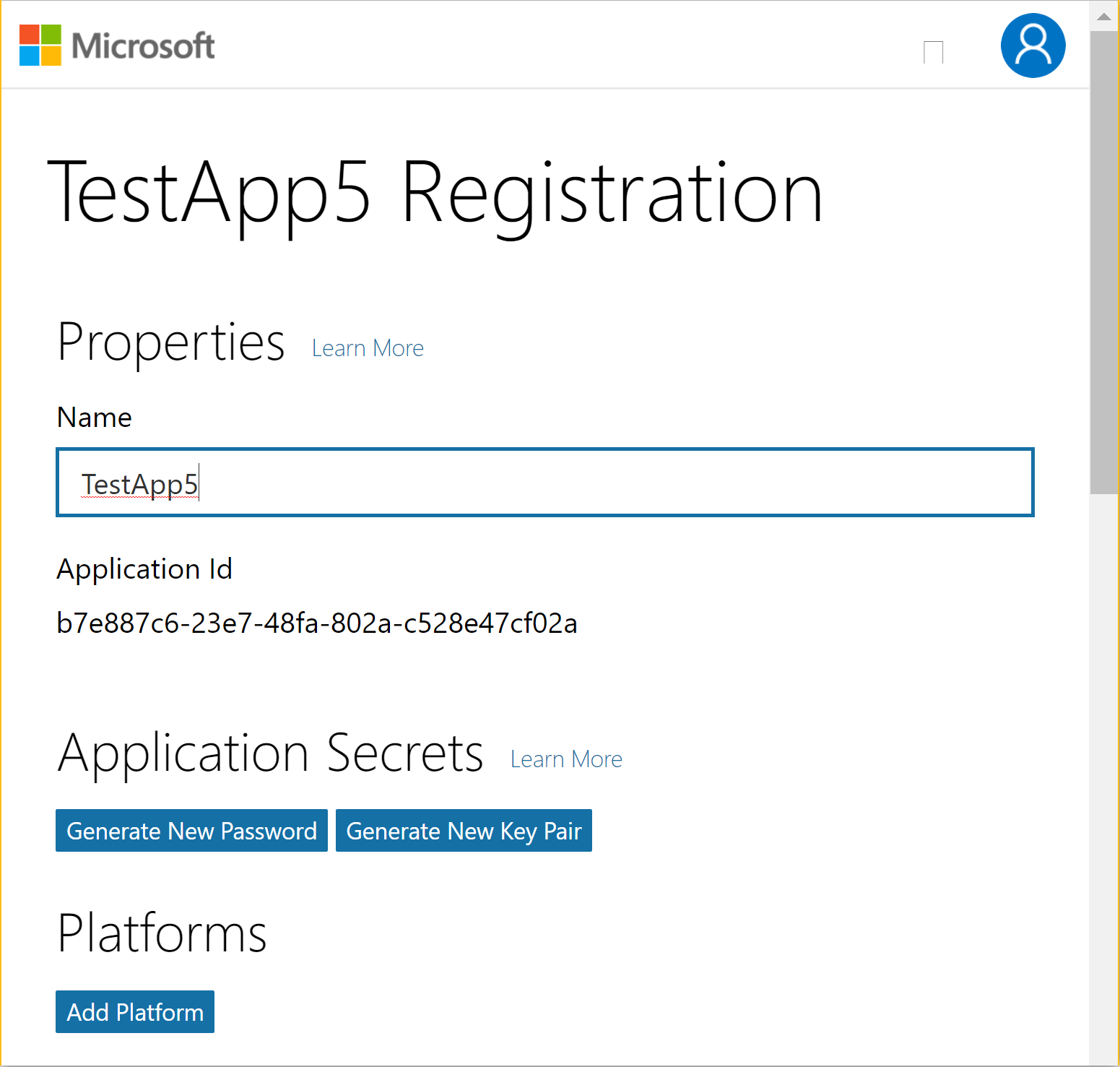
Task: Click the vertical scrollbar thumb
Action: [1104, 262]
